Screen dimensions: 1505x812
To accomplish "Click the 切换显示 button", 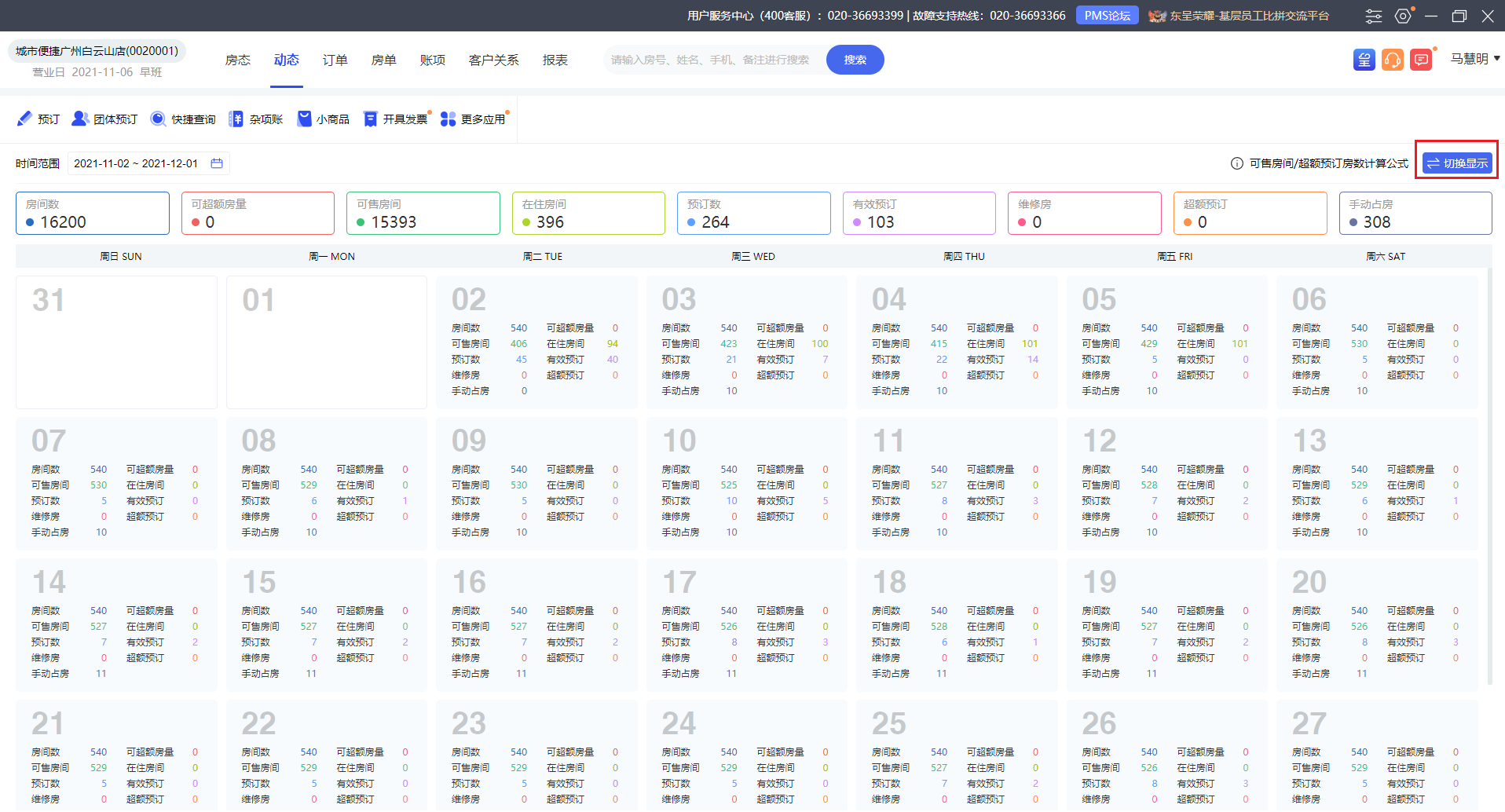I will [1457, 163].
